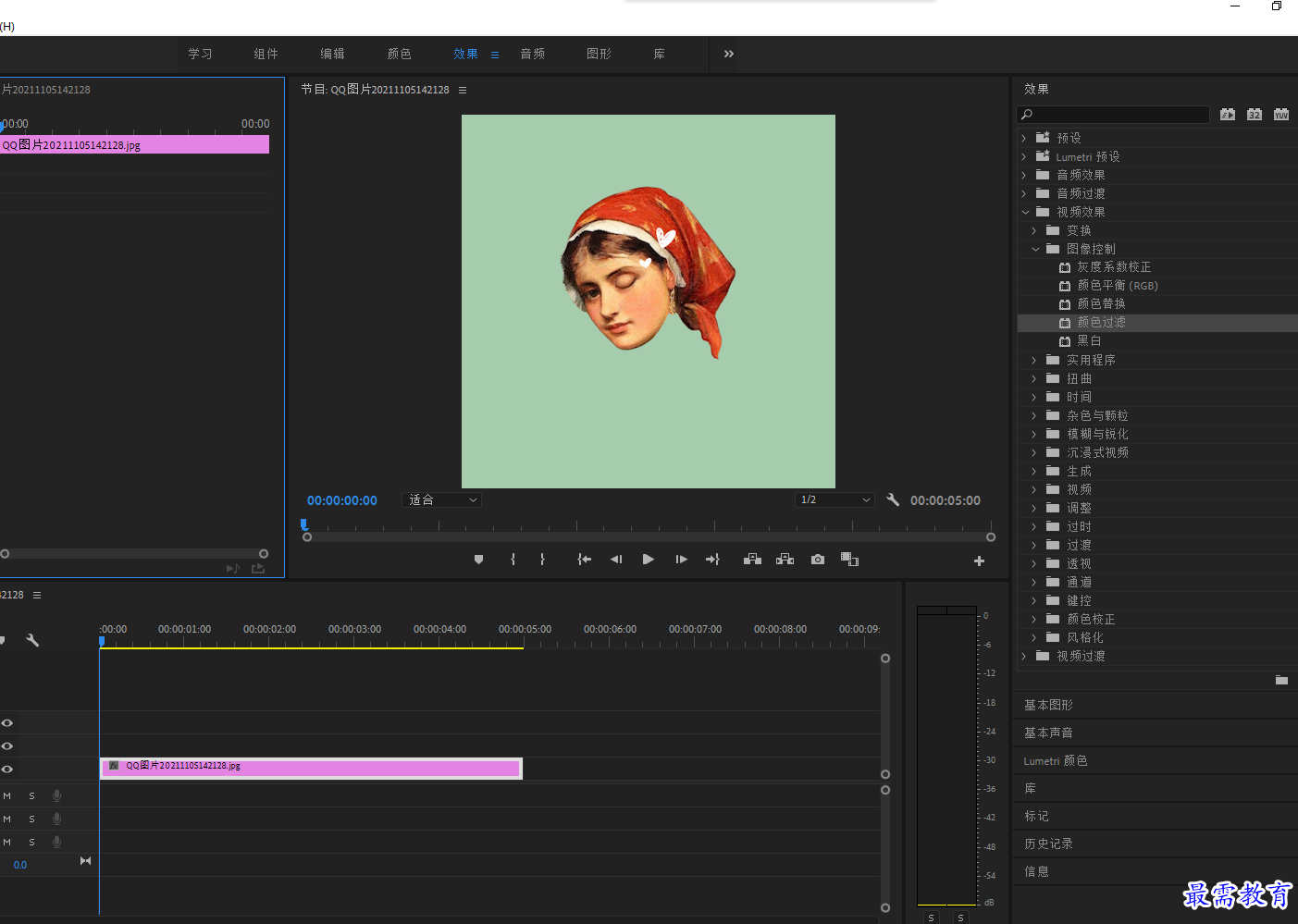
Task: Filter accelerated effects icon
Action: (1228, 115)
